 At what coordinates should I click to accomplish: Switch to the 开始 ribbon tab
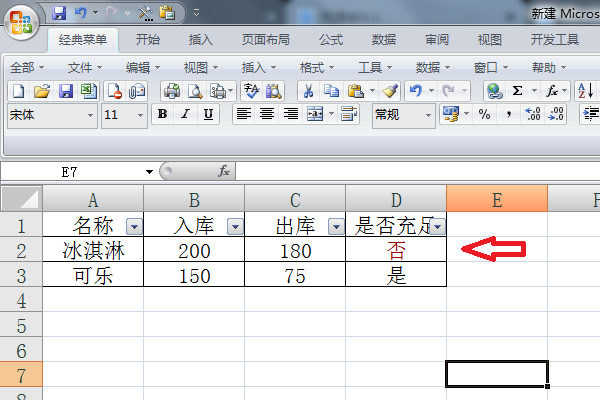148,39
